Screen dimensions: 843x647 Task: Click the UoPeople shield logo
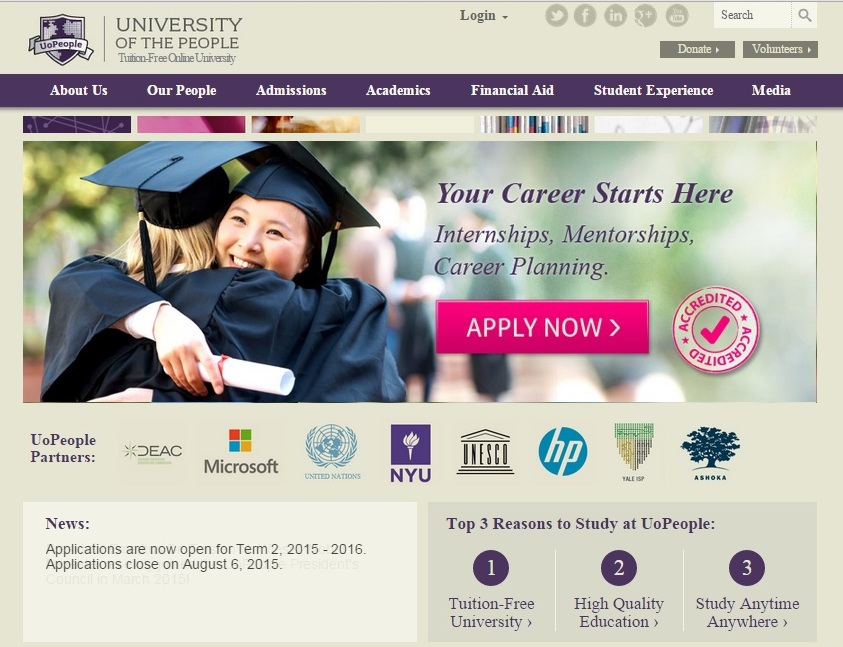[x=61, y=40]
